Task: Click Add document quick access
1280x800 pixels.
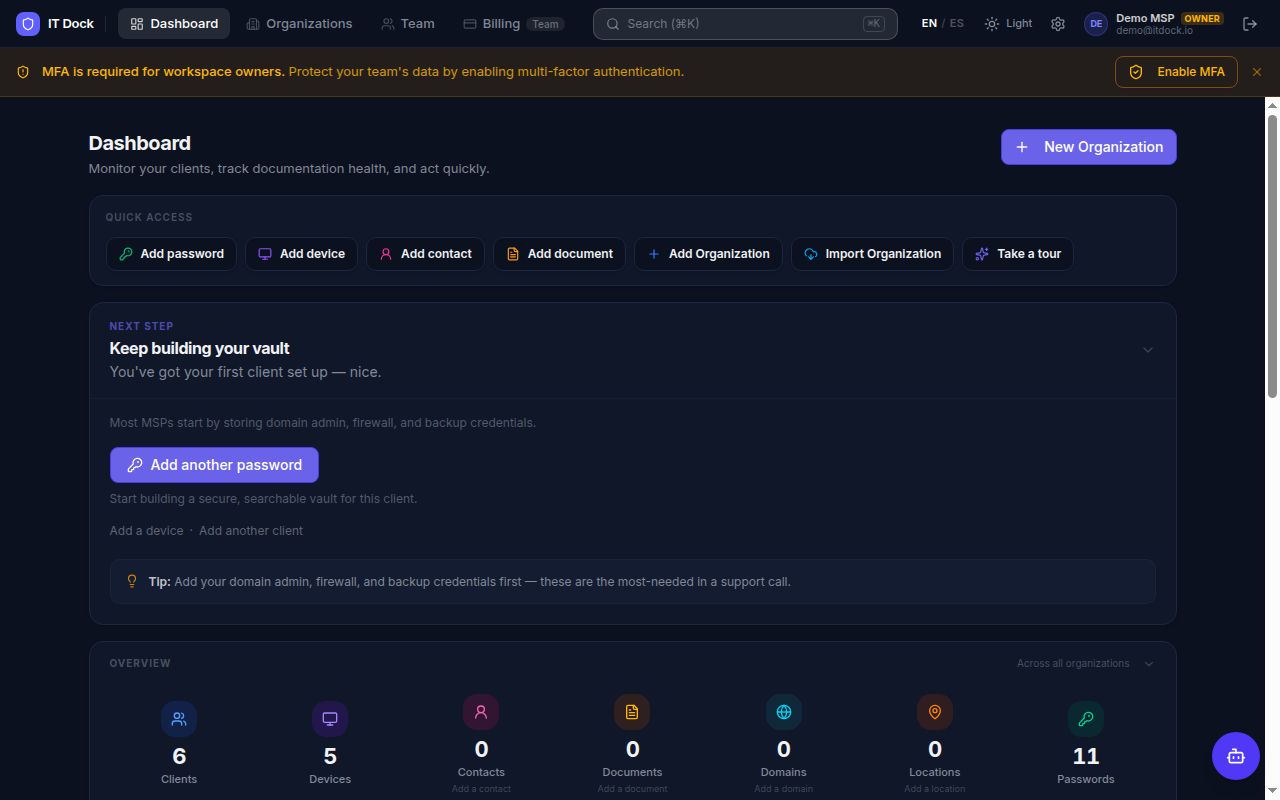Action: click(x=559, y=254)
